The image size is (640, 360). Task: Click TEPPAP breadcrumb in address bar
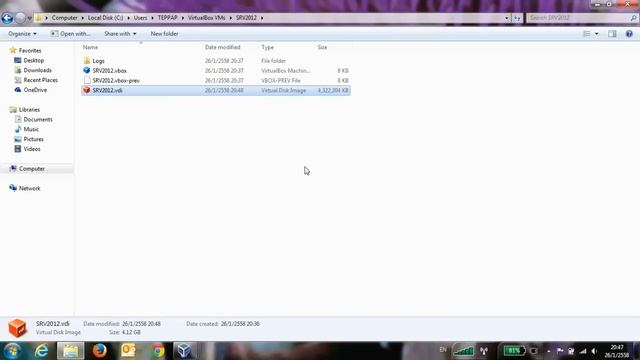[x=167, y=18]
